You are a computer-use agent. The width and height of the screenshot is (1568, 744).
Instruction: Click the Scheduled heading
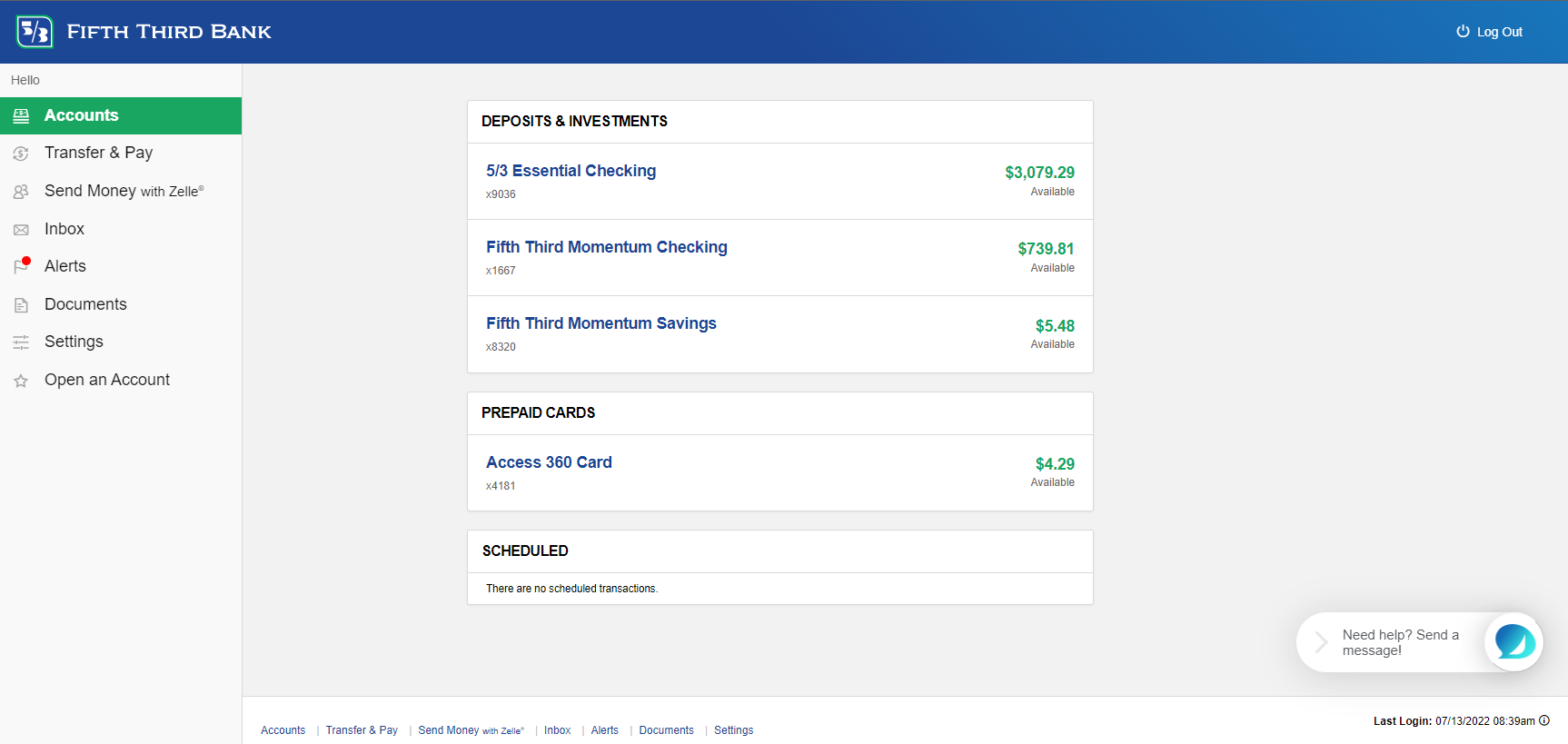(525, 551)
